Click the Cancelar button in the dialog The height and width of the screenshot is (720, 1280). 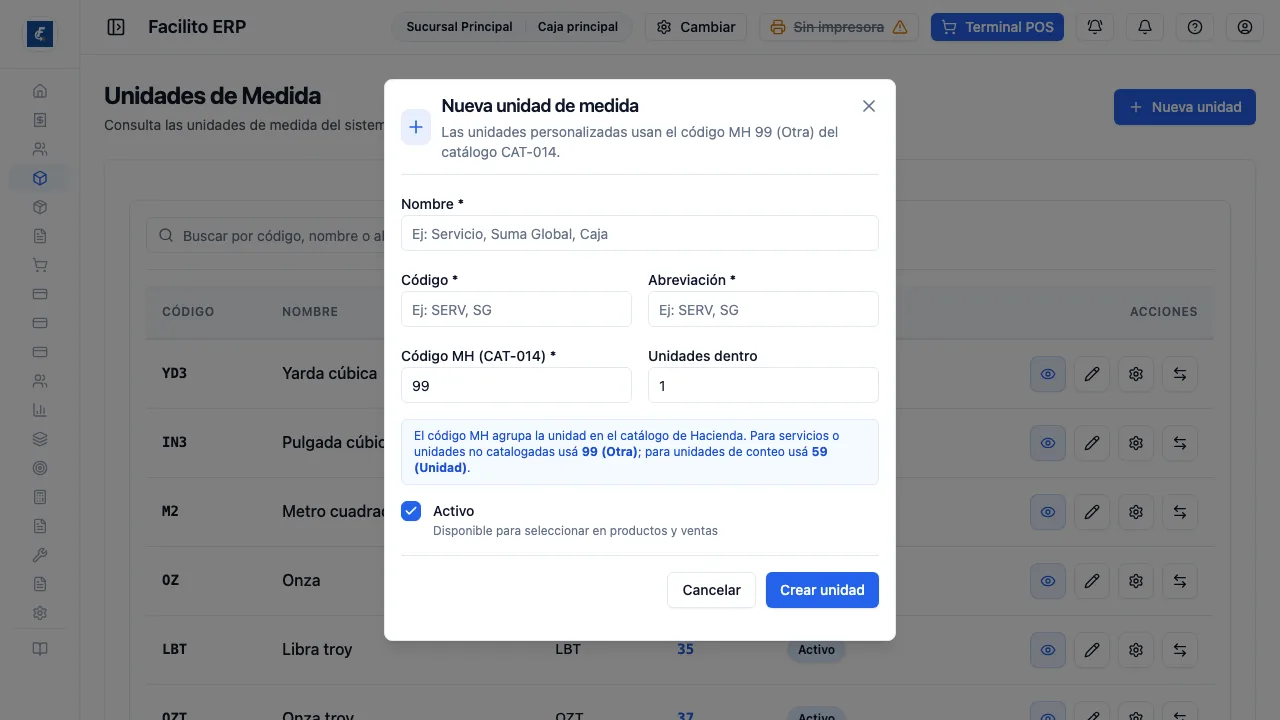pos(711,590)
